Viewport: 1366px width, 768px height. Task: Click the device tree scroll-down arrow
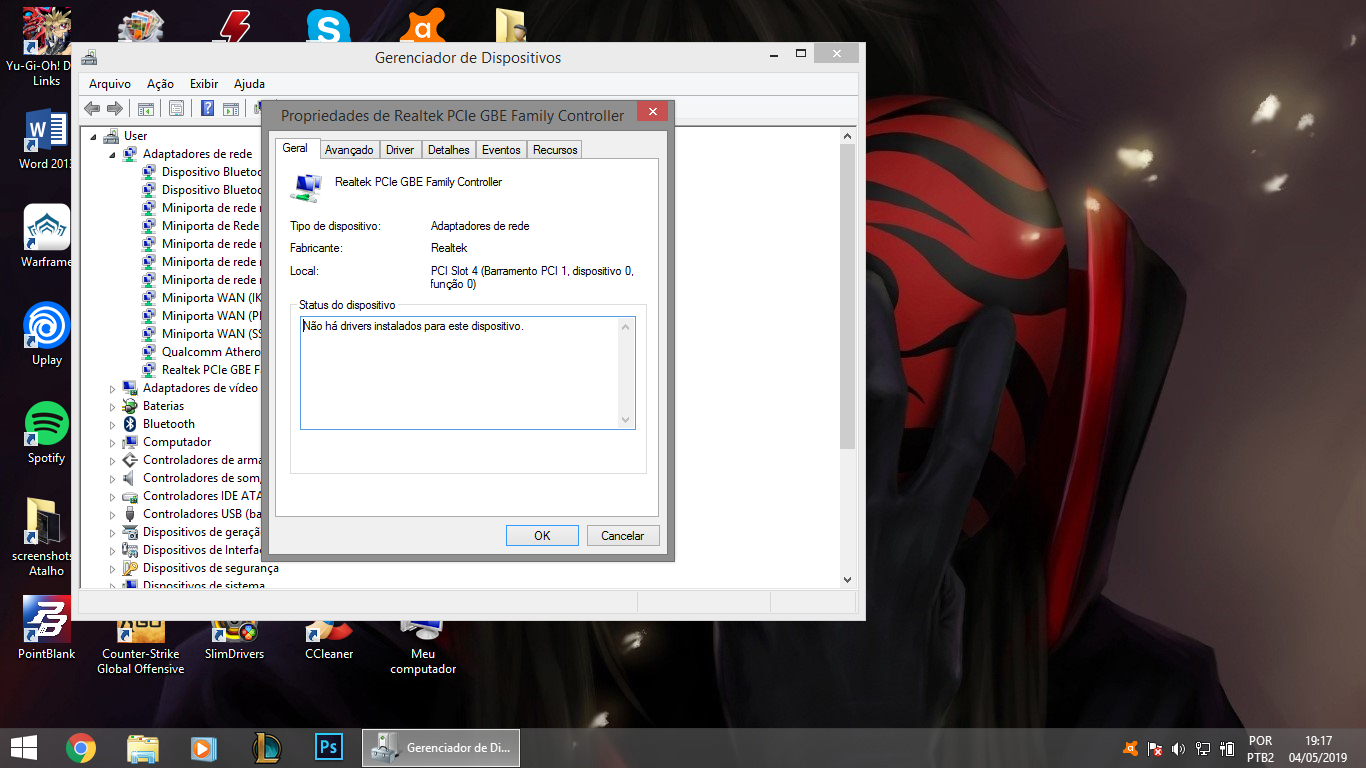[x=848, y=579]
